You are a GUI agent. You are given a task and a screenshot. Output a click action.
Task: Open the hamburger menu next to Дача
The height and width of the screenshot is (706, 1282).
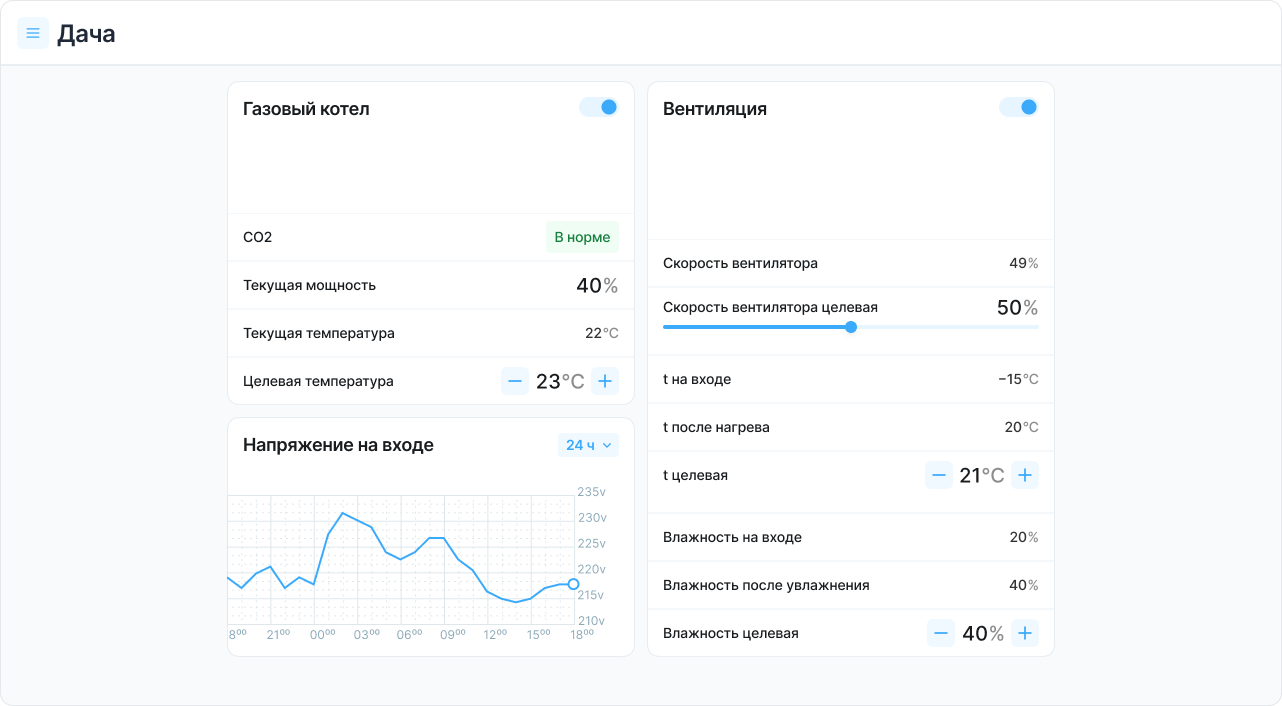click(33, 33)
